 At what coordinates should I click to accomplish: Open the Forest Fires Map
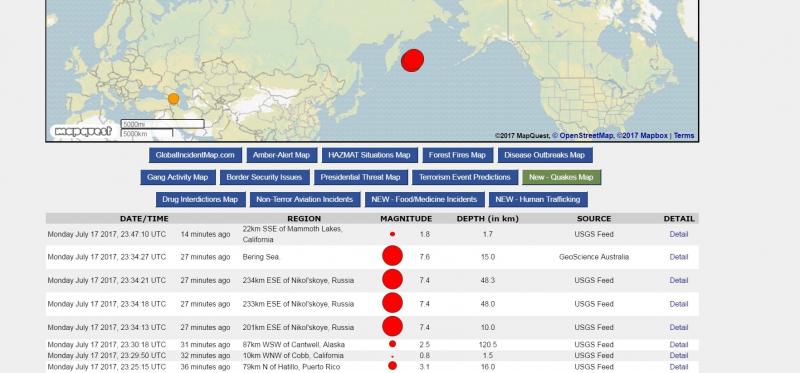[457, 155]
